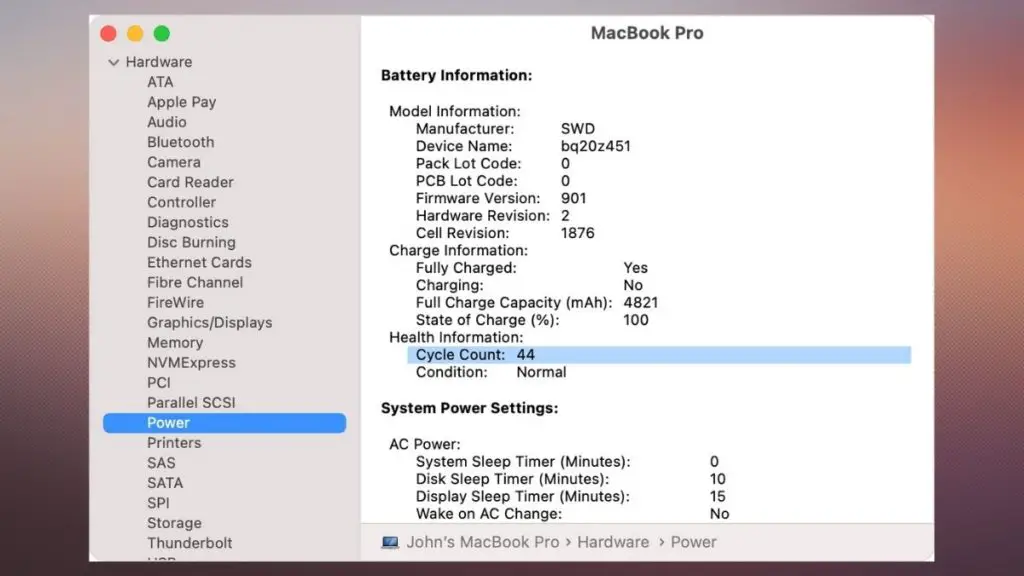Open Ethernet Cards entry

tap(199, 263)
